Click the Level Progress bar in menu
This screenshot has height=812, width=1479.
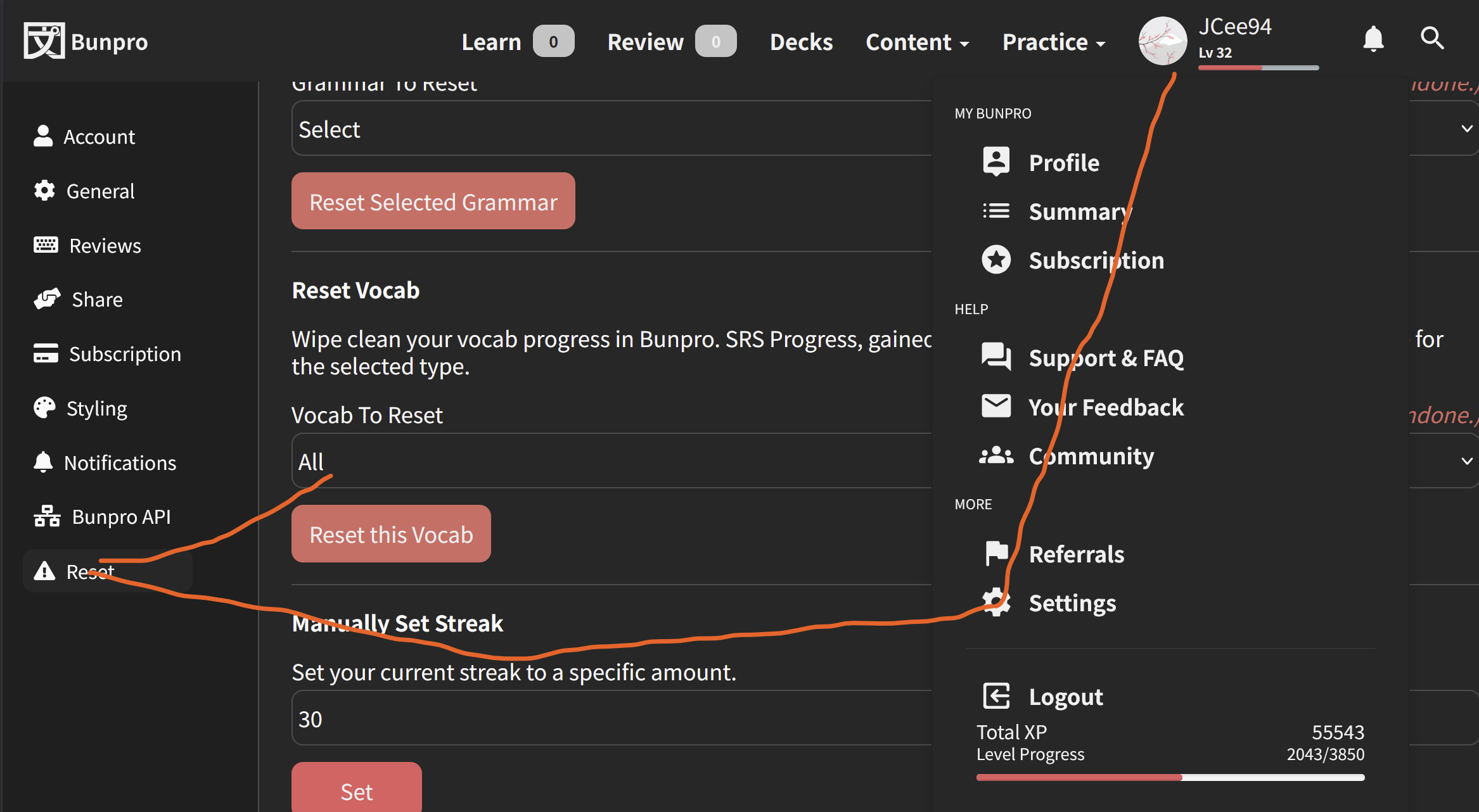click(1170, 777)
